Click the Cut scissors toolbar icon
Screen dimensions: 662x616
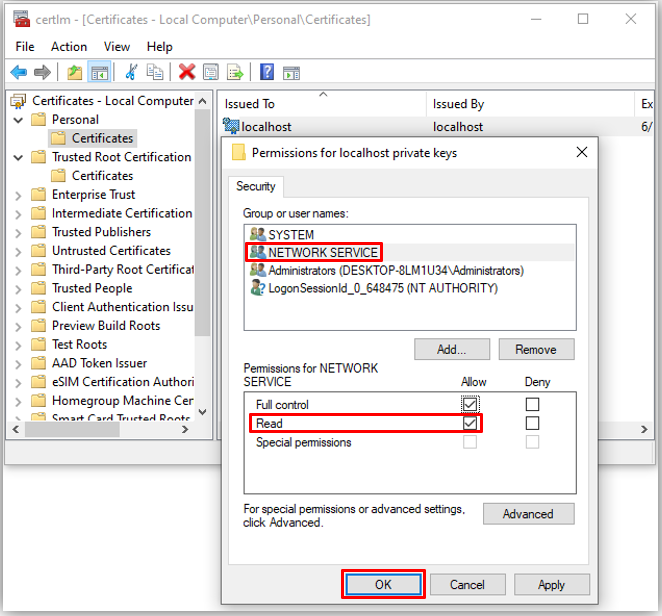point(131,72)
